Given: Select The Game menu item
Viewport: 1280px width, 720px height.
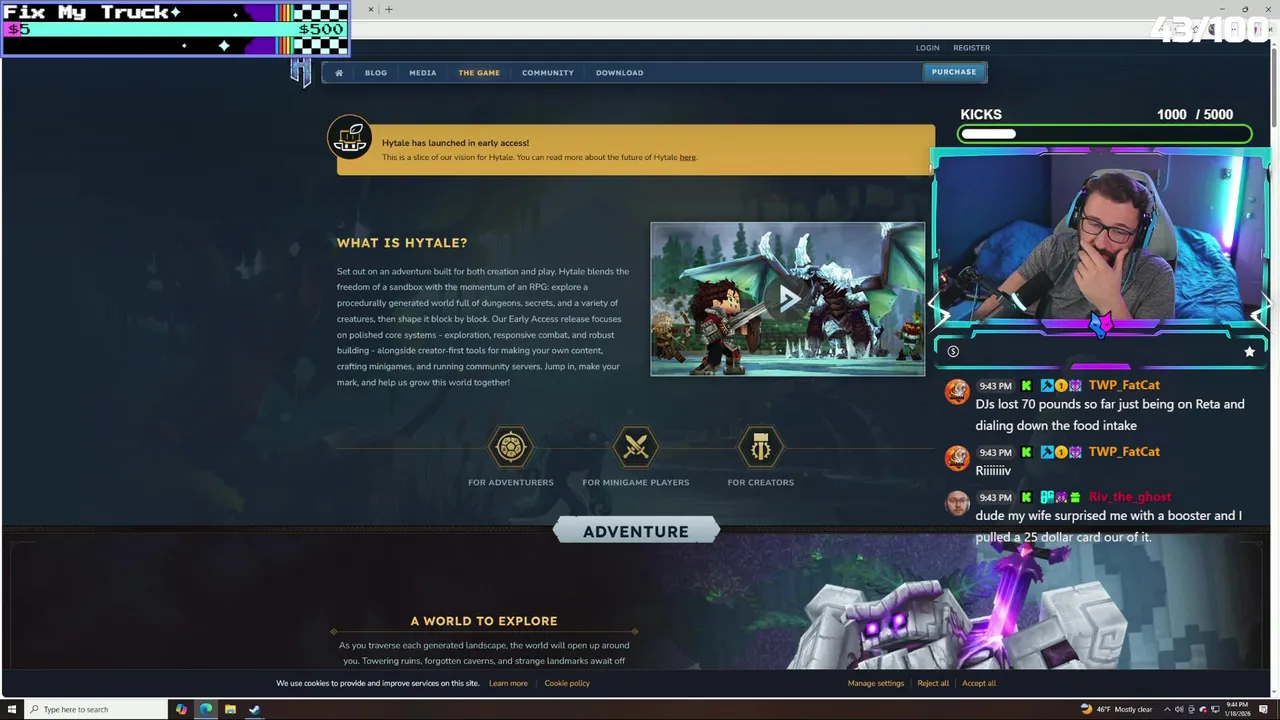Looking at the screenshot, I should tap(479, 72).
